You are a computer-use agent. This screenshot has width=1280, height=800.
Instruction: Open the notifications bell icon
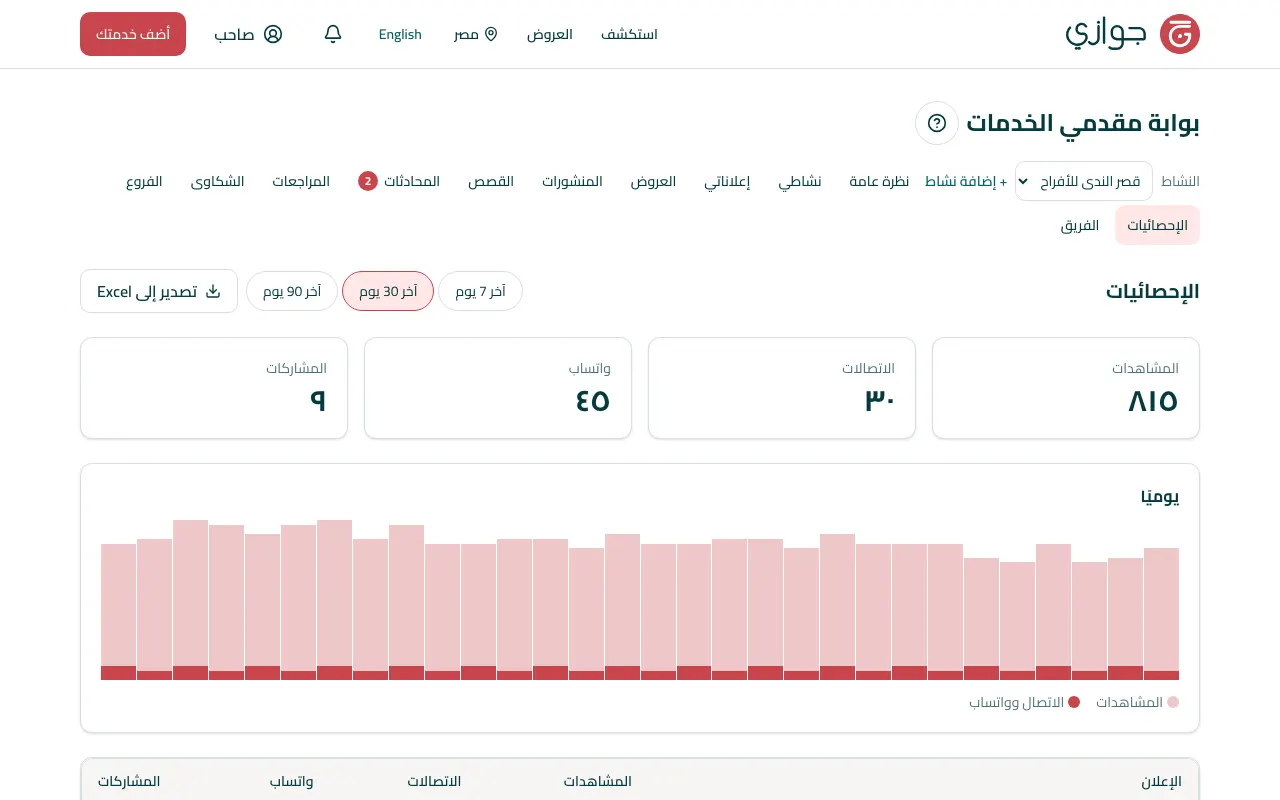[333, 34]
